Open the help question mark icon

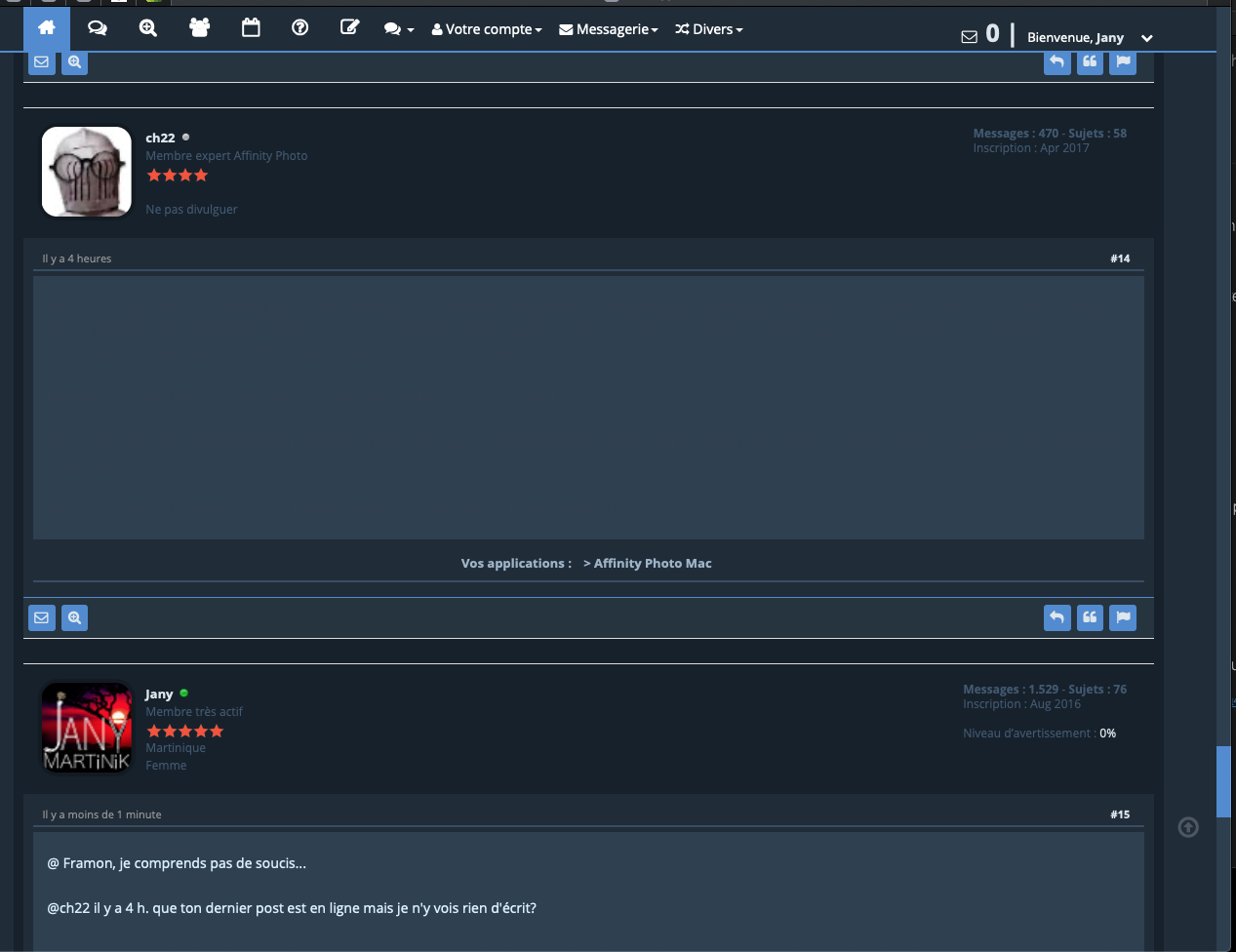[x=300, y=28]
